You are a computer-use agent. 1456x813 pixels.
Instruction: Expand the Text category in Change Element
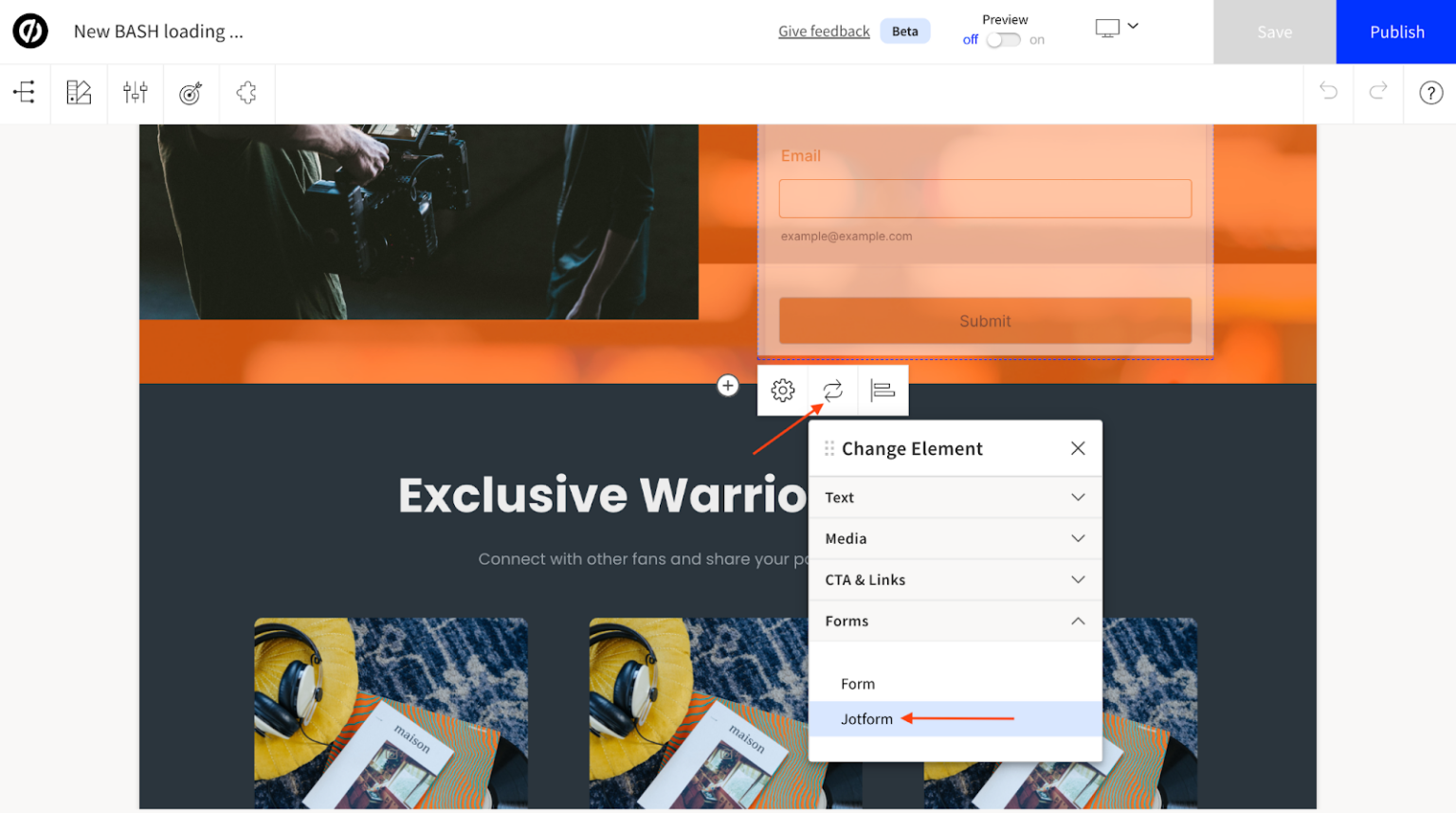tap(955, 497)
